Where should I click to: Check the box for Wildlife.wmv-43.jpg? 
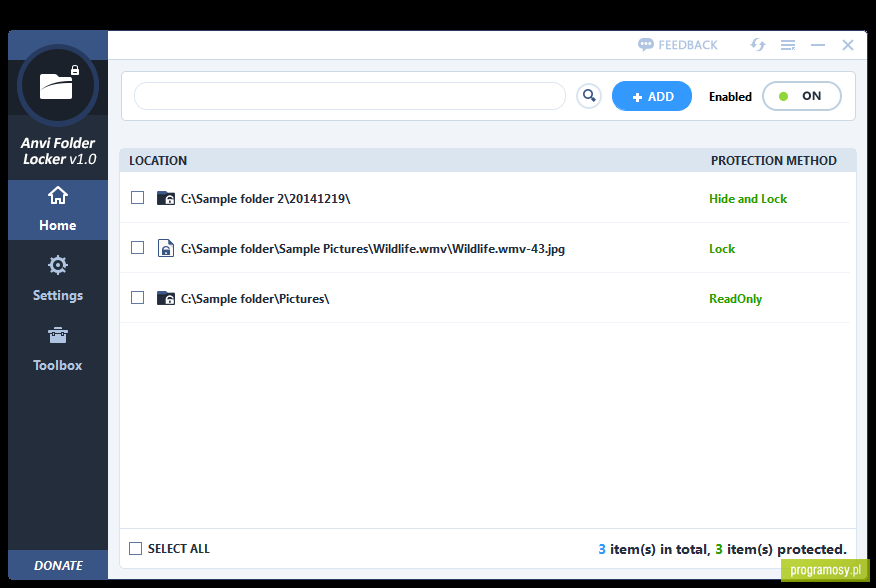point(137,248)
